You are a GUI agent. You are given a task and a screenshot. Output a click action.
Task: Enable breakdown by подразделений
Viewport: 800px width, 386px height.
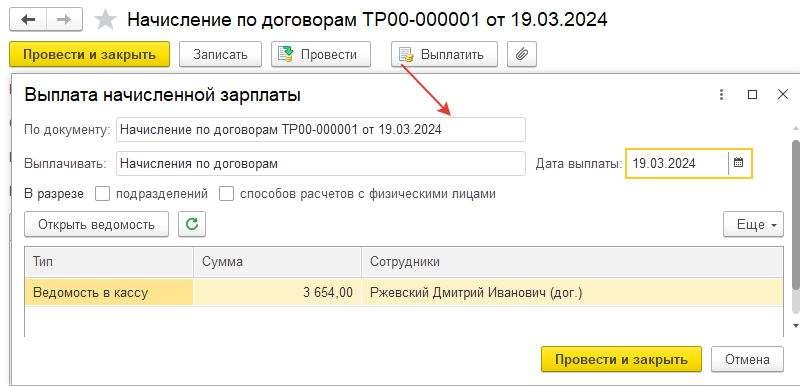coord(103,194)
